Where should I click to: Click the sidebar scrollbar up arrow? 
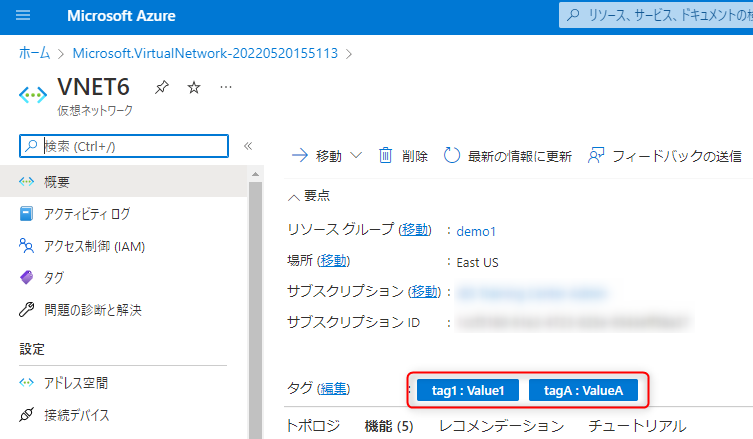pos(255,174)
